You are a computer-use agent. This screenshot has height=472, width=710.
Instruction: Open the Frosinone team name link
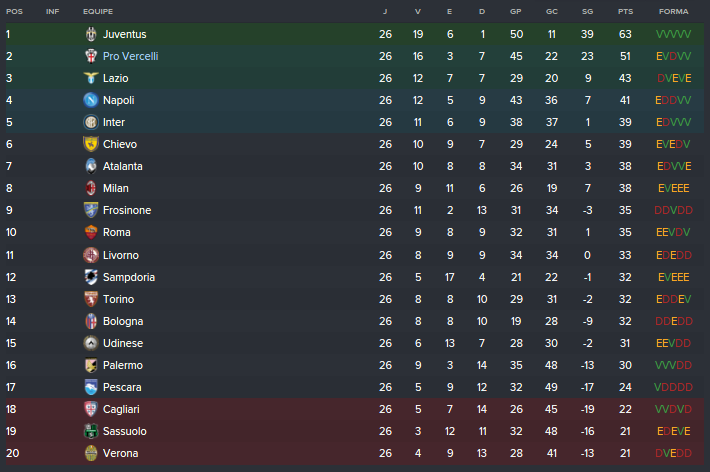tap(127, 210)
